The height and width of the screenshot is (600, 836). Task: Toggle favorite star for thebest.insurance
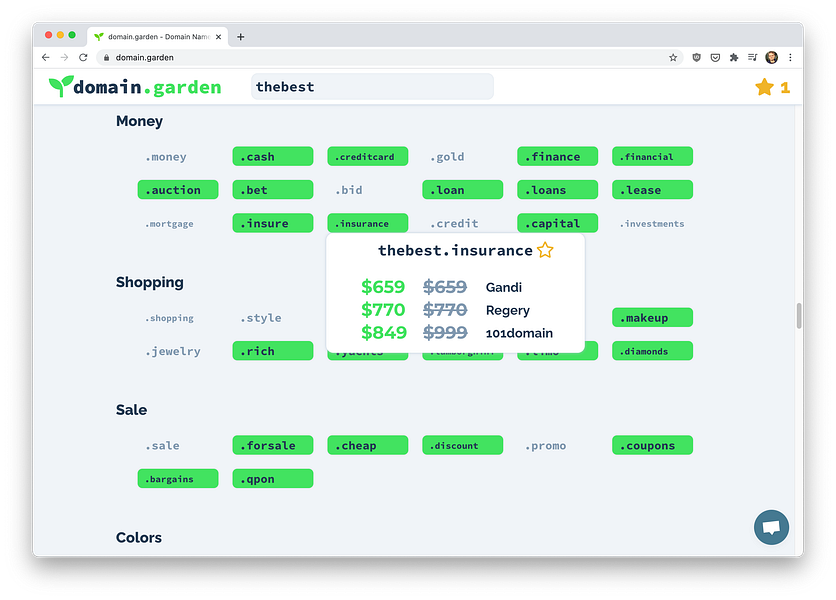pyautogui.click(x=545, y=250)
